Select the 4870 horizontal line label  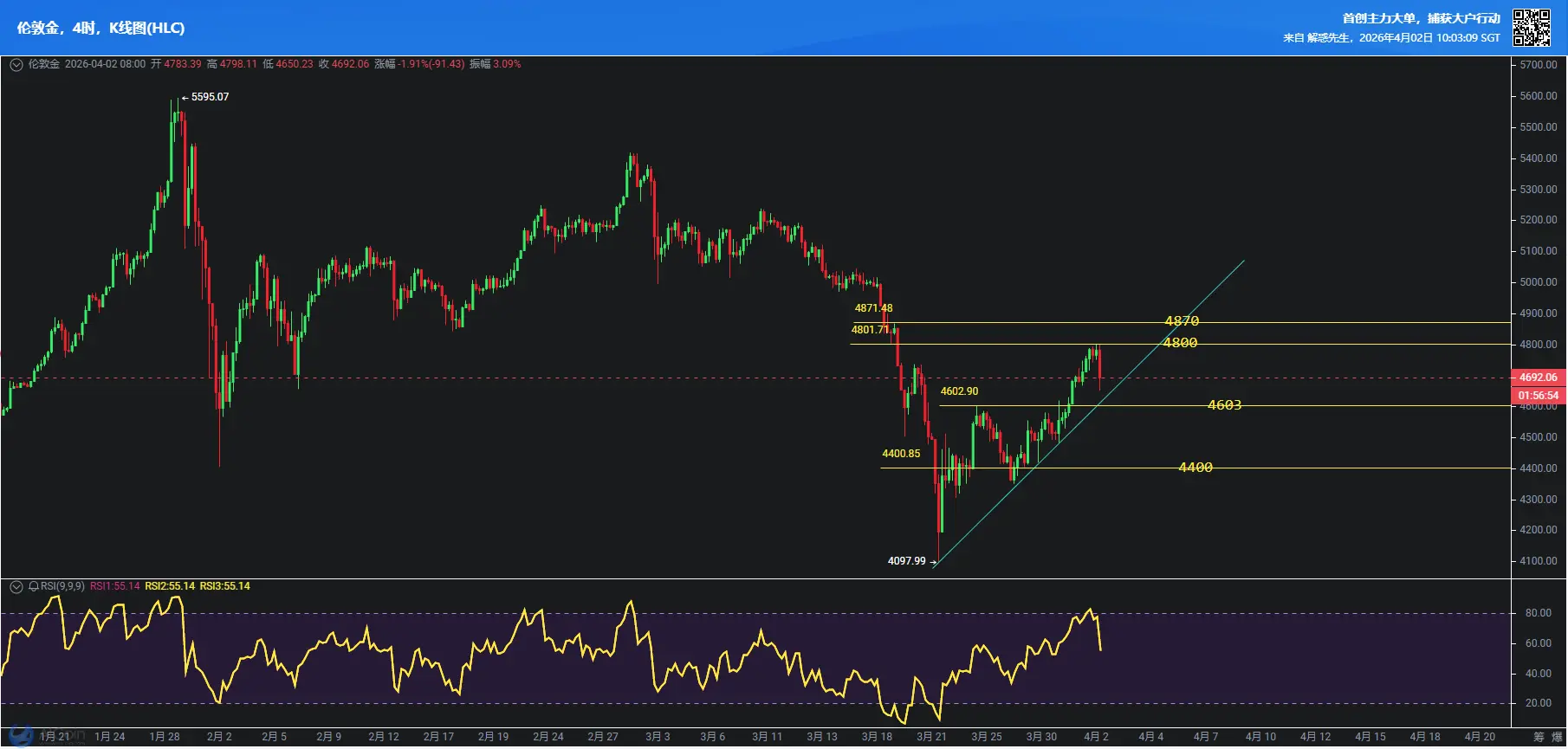[1182, 322]
